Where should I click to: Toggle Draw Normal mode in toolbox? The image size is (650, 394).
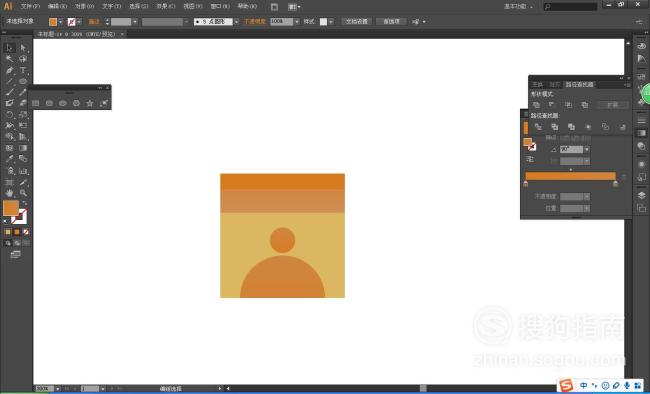coord(8,243)
